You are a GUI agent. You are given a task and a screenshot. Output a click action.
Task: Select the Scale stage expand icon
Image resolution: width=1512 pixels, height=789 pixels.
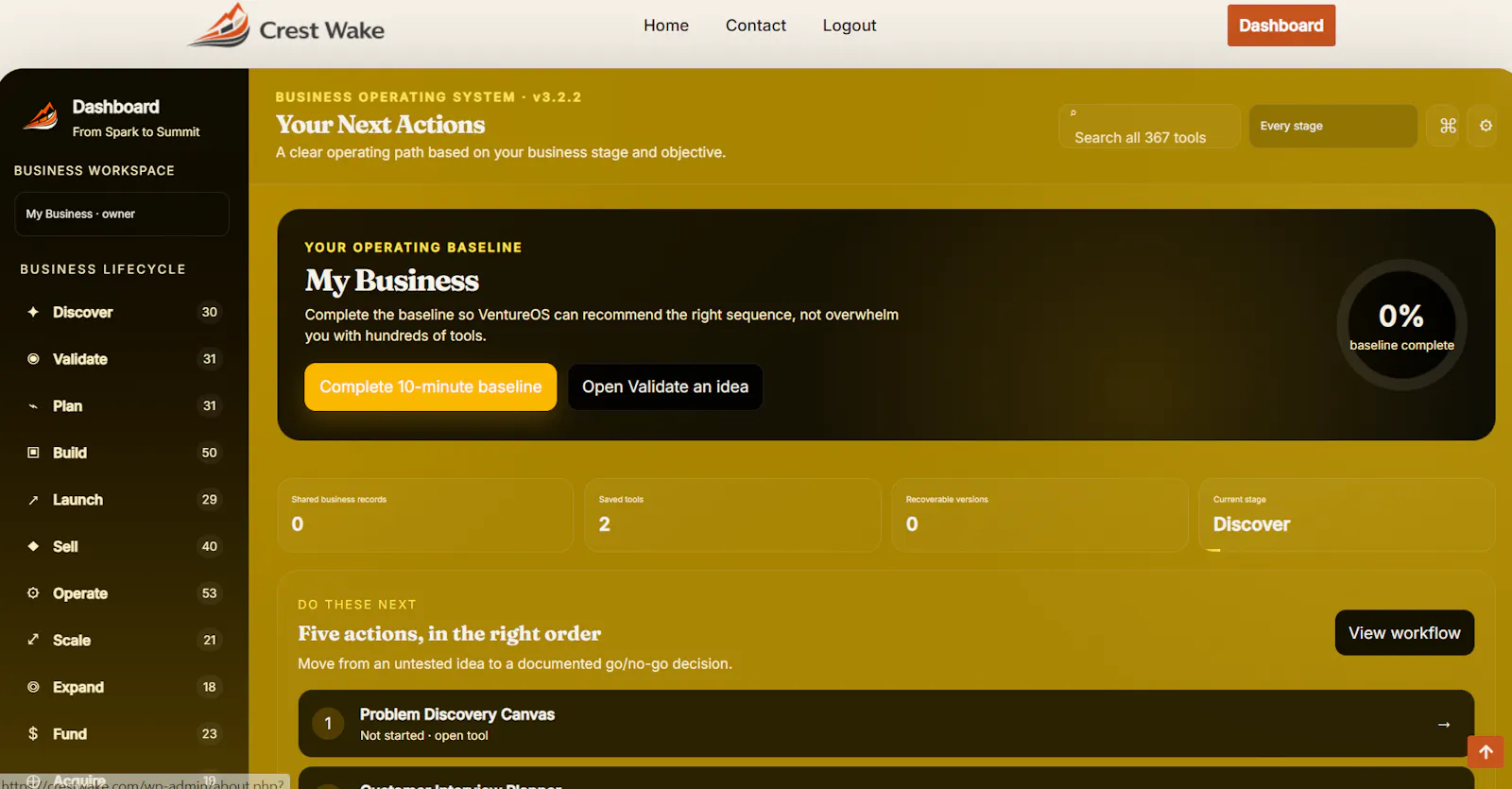[x=33, y=640]
